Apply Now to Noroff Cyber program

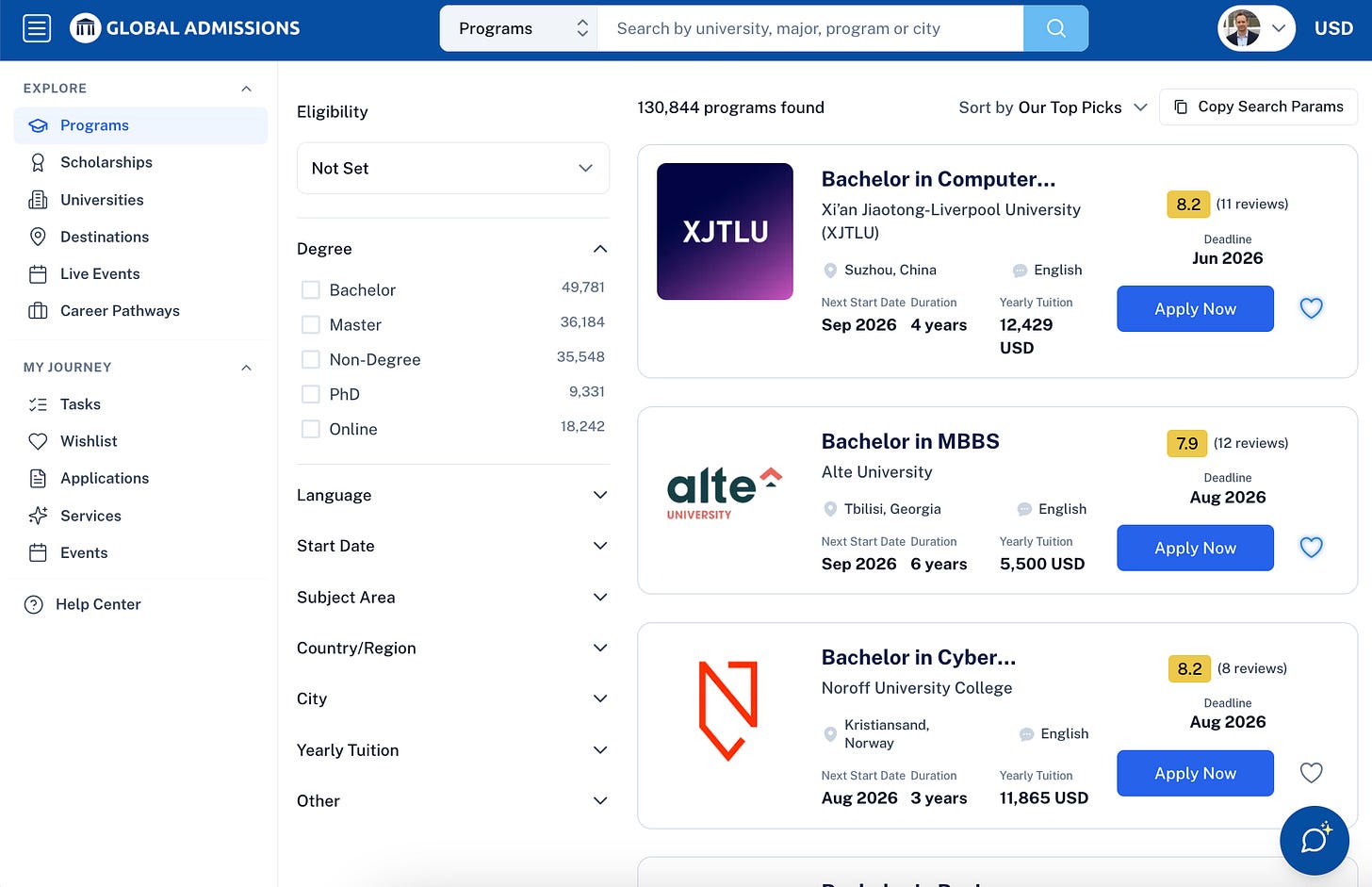coord(1195,773)
